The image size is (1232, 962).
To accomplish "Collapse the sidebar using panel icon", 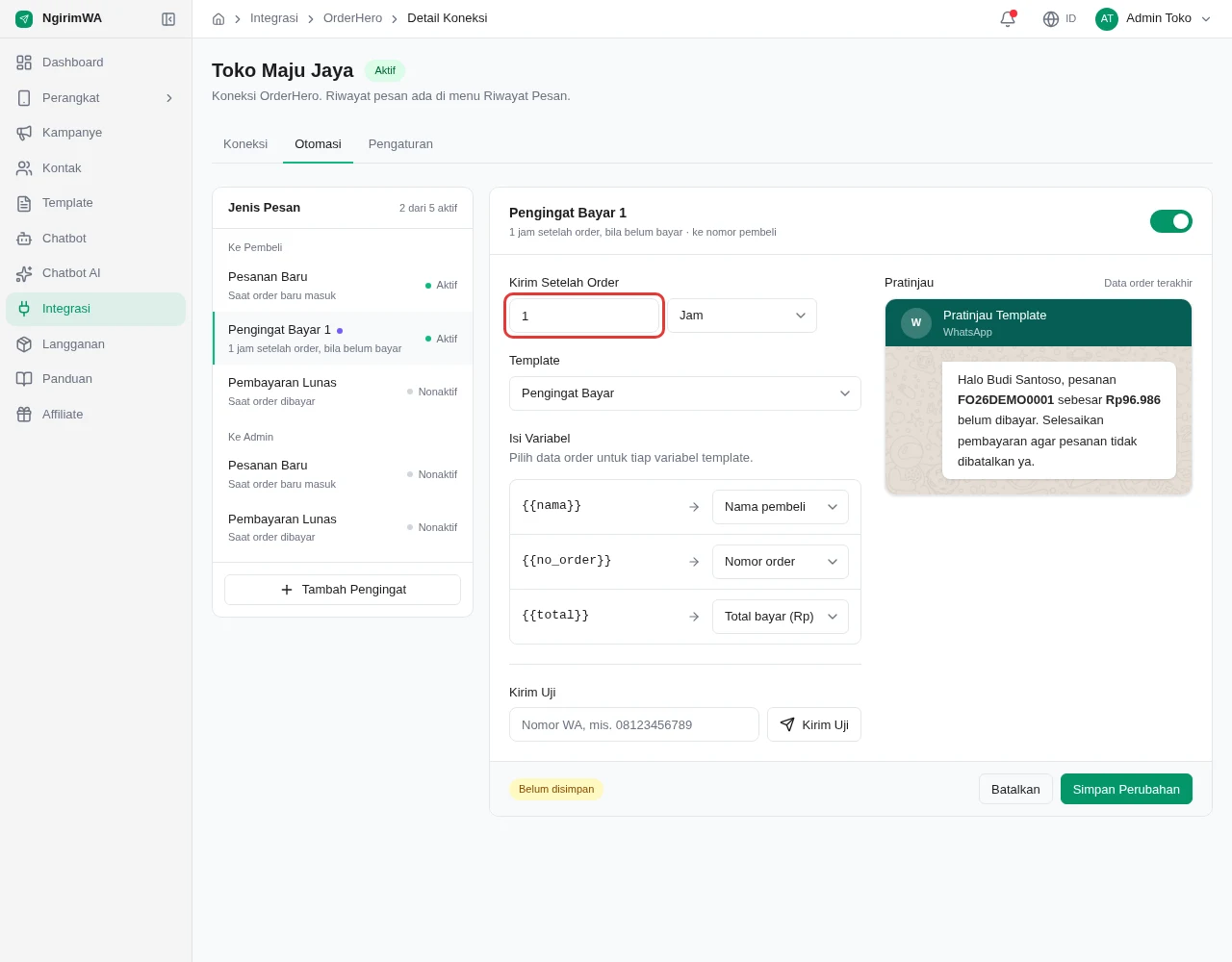I will 168,19.
